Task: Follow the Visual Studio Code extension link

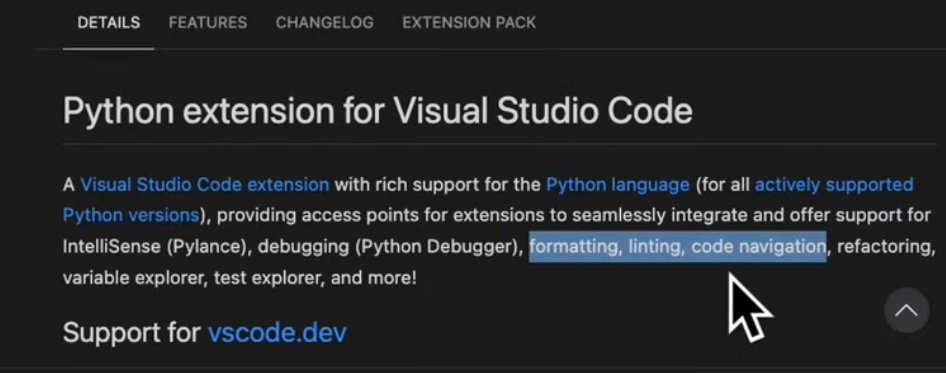Action: [x=205, y=184]
